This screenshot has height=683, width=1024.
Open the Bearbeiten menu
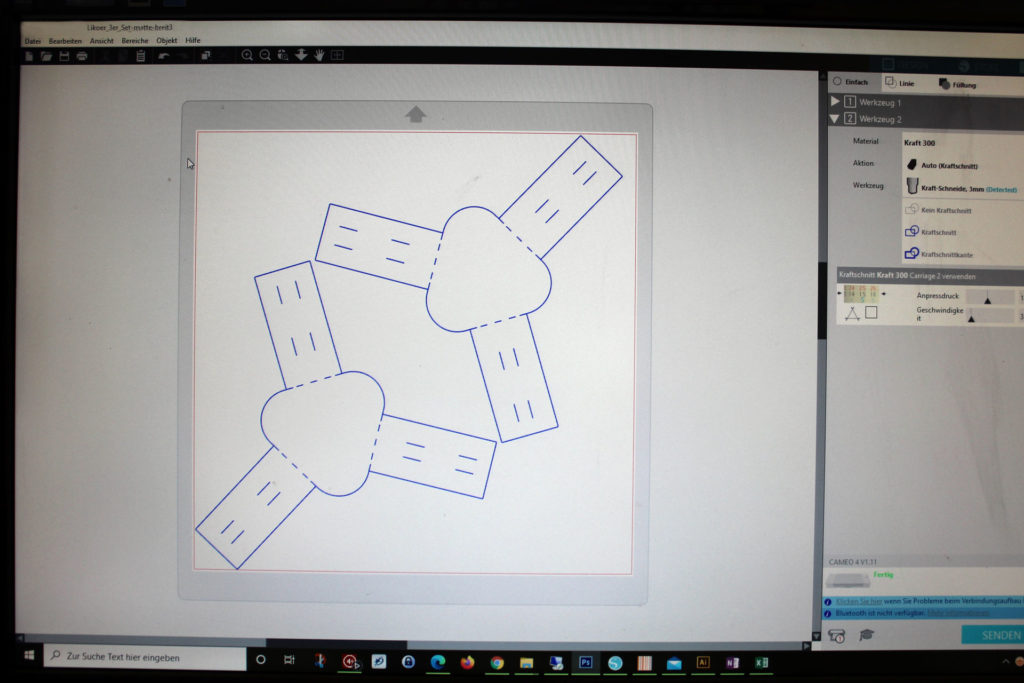pyautogui.click(x=66, y=41)
